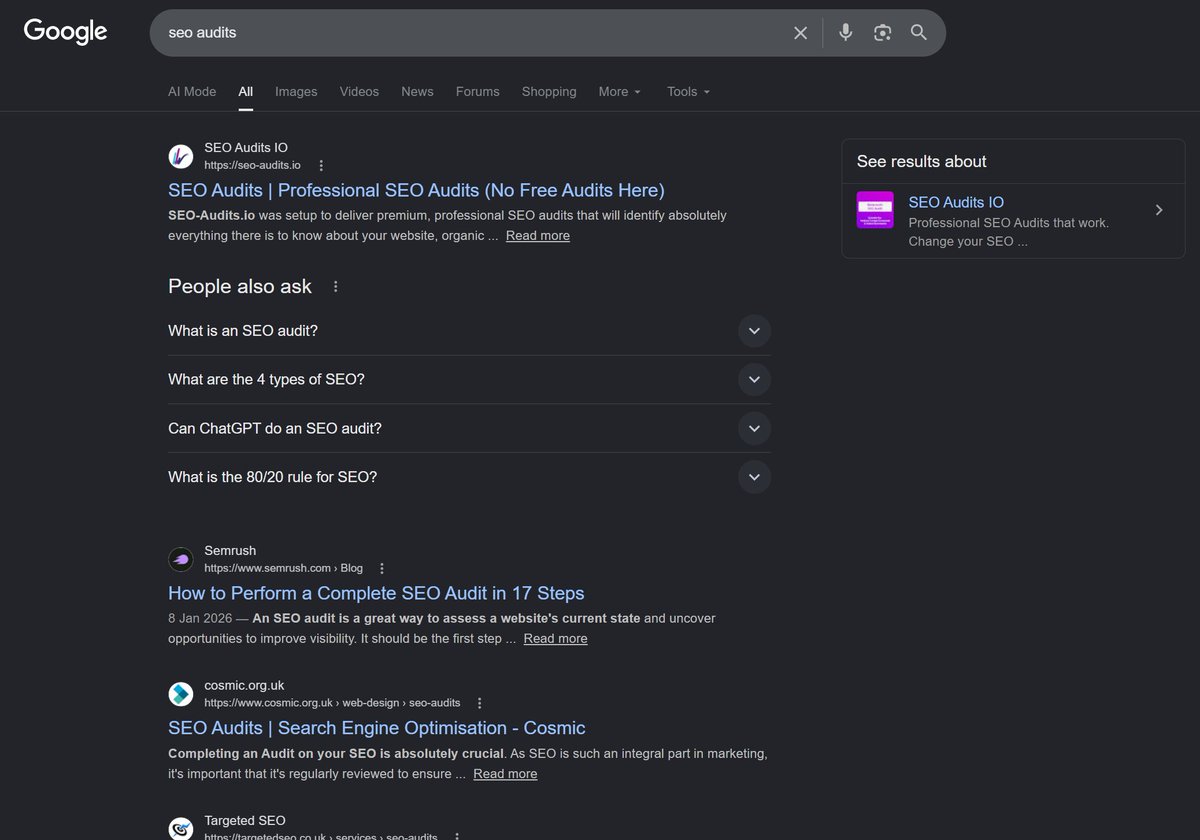Open three-dot menu beside seo-audits.io URL
This screenshot has height=840, width=1200.
tap(321, 166)
